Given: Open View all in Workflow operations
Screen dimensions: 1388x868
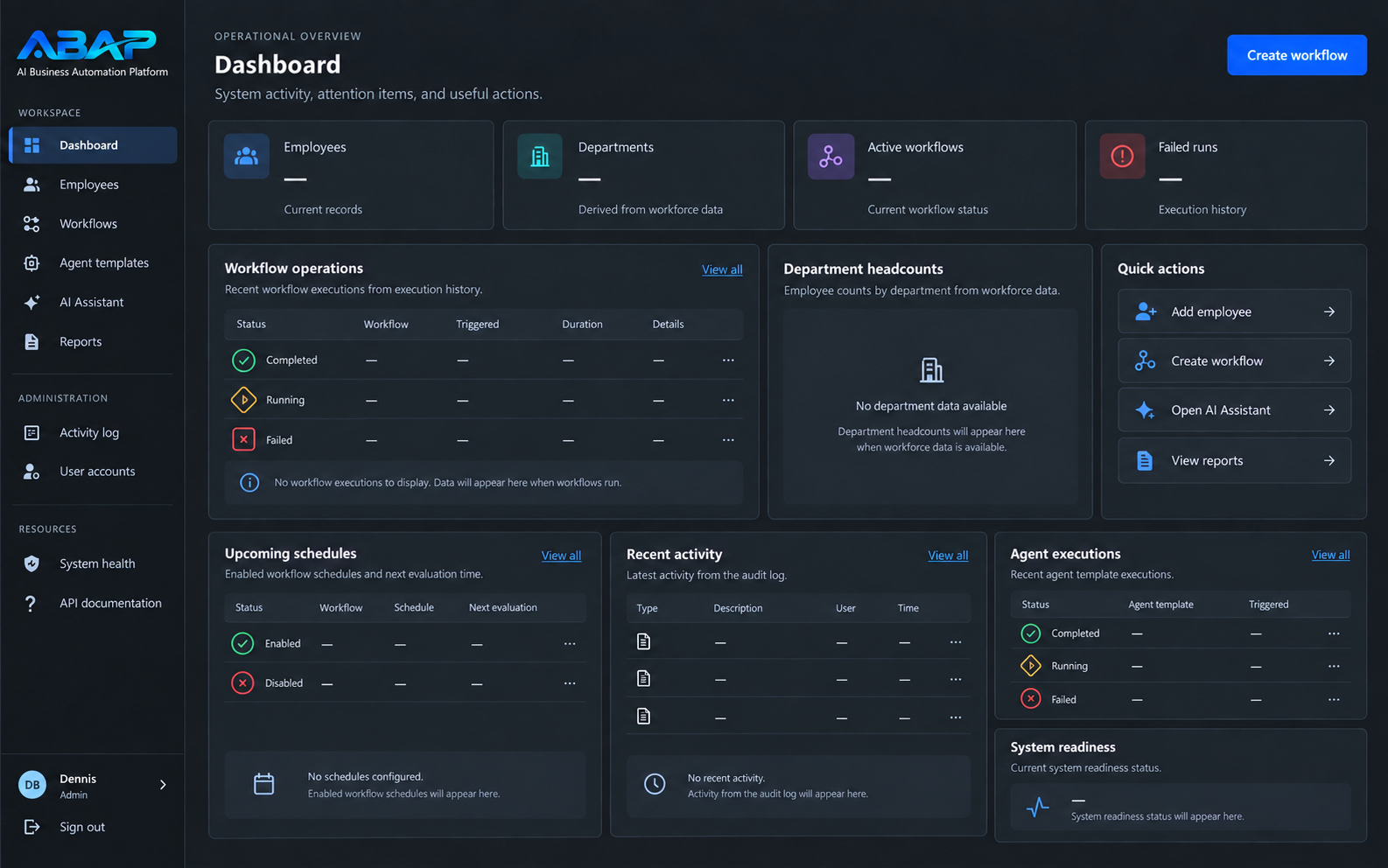Looking at the screenshot, I should click(722, 269).
